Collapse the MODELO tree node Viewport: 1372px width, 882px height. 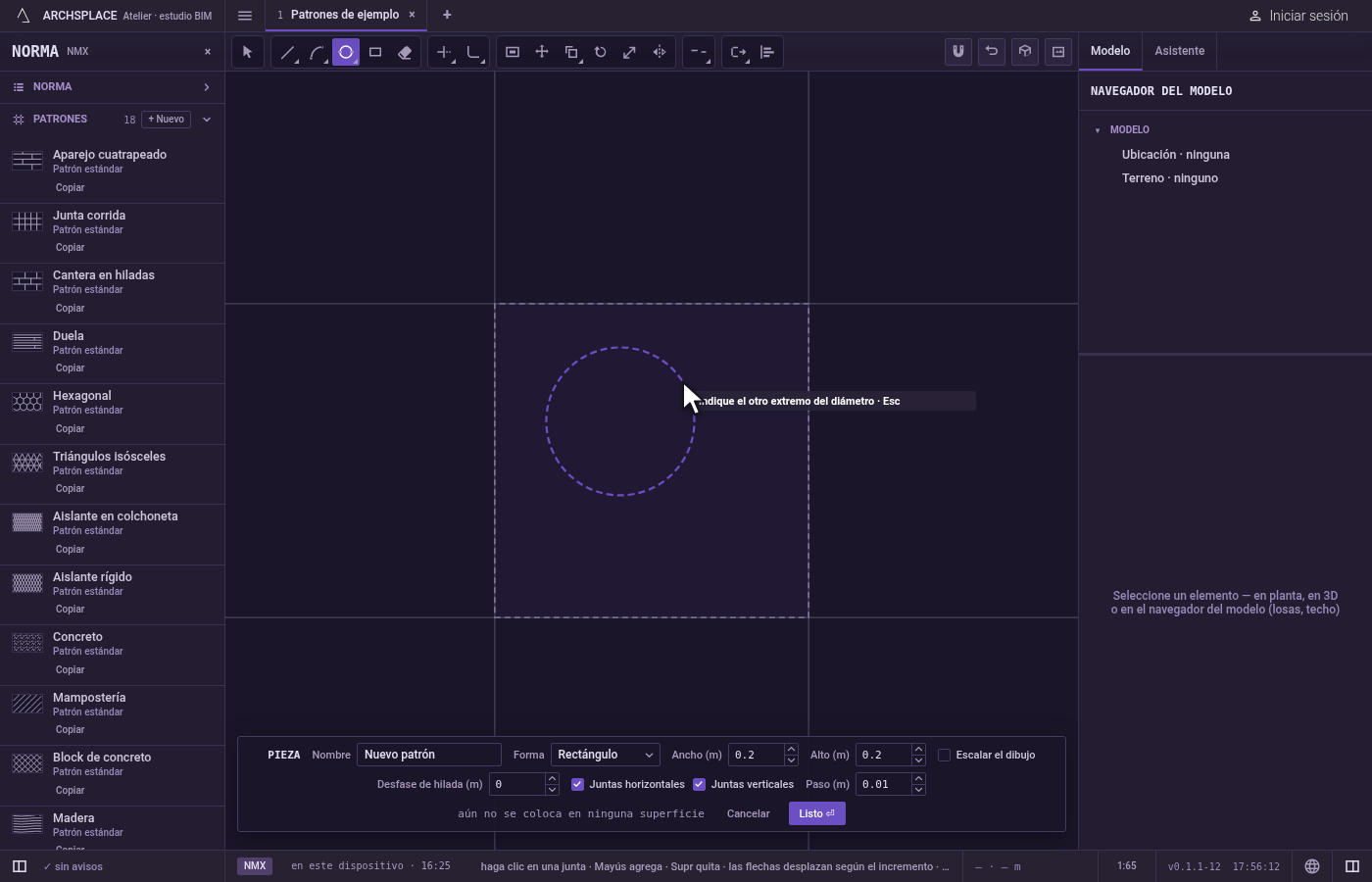[1098, 130]
